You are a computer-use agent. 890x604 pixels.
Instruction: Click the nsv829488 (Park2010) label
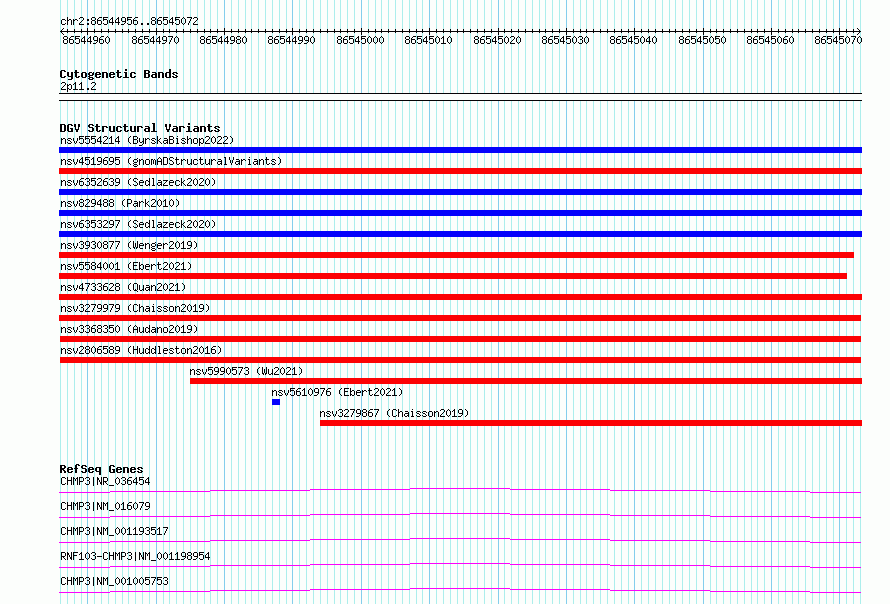click(x=120, y=203)
